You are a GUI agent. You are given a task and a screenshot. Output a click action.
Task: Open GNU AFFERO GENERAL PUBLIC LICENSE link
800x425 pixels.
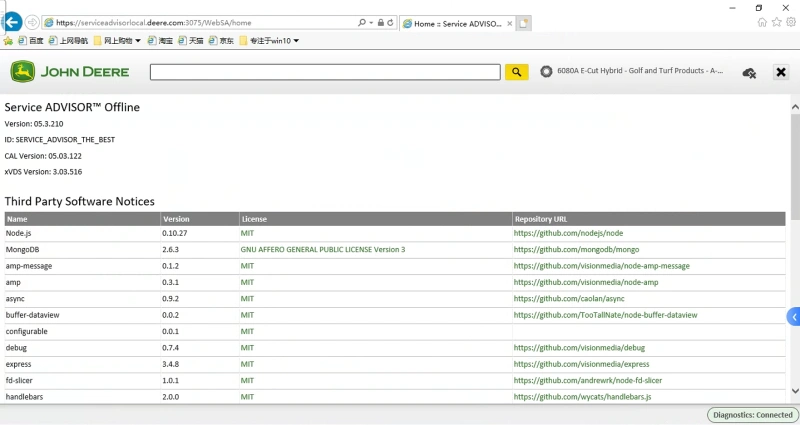[322, 249]
